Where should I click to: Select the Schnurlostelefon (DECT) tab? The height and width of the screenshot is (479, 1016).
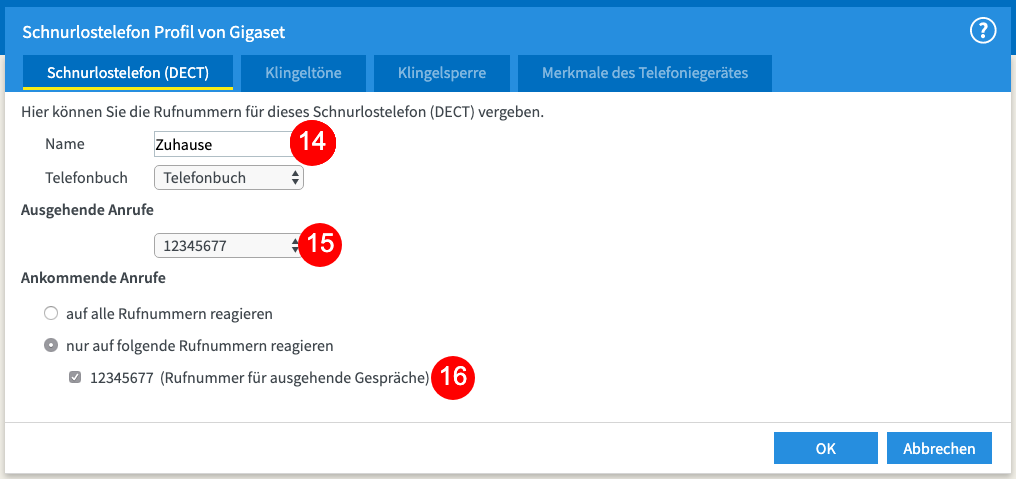(128, 73)
